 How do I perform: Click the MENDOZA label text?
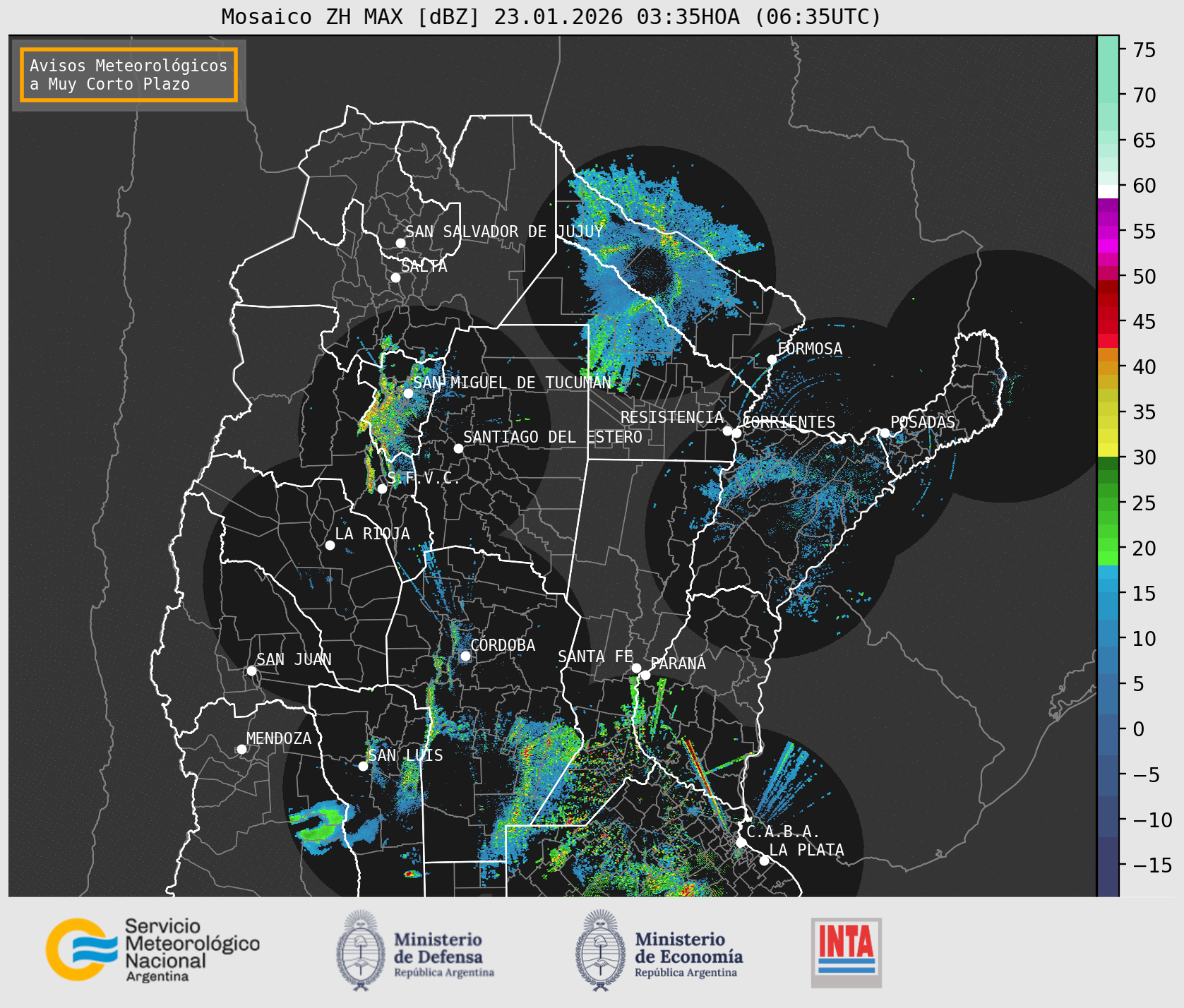[x=279, y=738]
